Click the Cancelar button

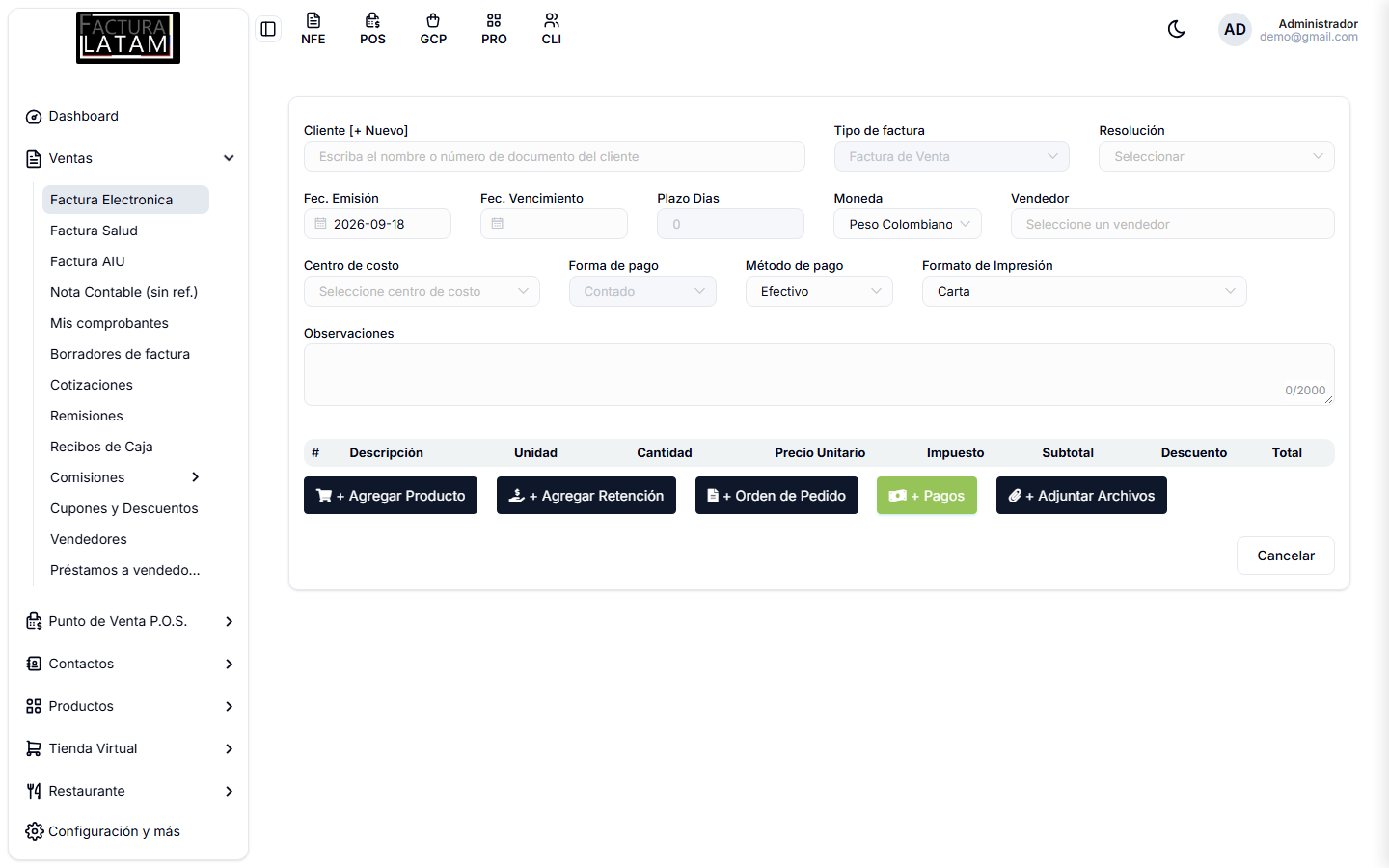tap(1286, 556)
